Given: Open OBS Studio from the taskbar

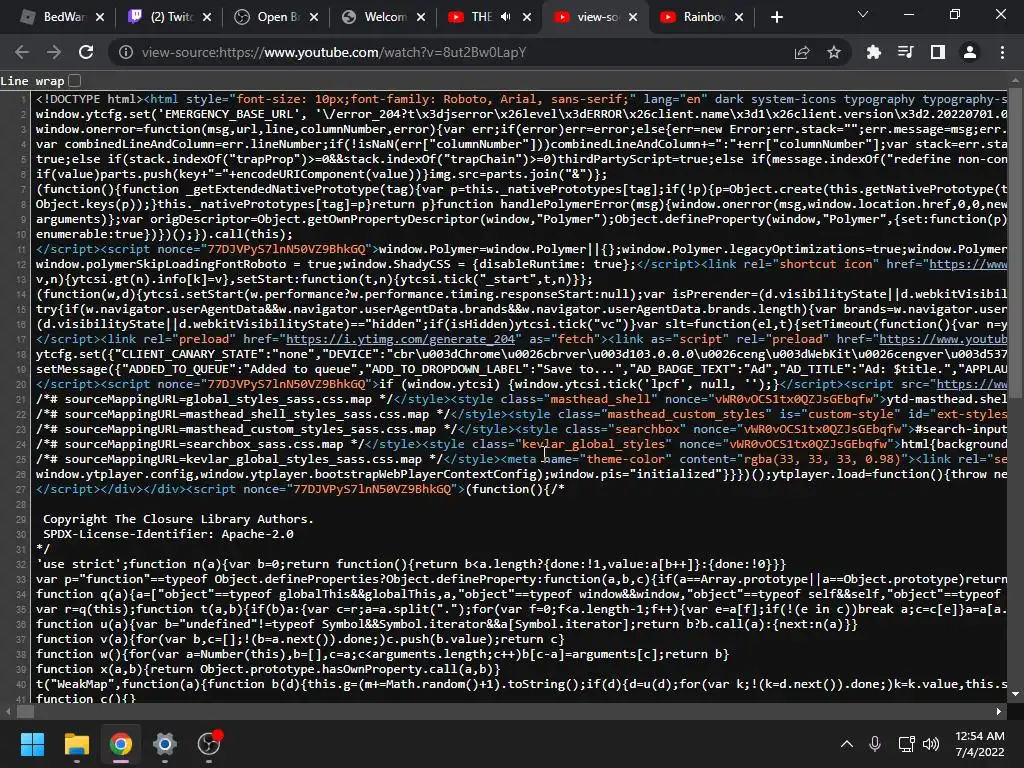Looking at the screenshot, I should pyautogui.click(x=209, y=744).
